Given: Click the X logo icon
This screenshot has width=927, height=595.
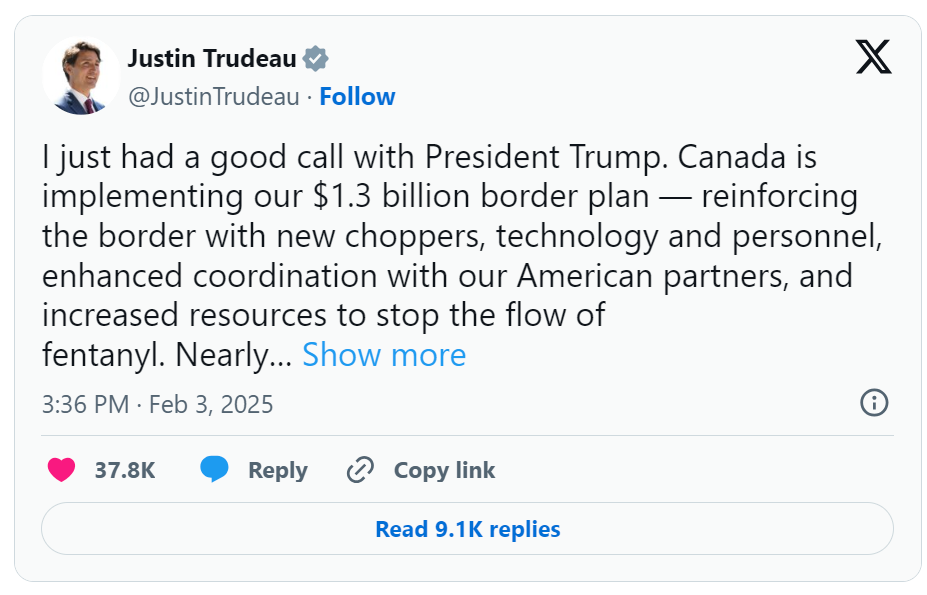Looking at the screenshot, I should tap(873, 56).
